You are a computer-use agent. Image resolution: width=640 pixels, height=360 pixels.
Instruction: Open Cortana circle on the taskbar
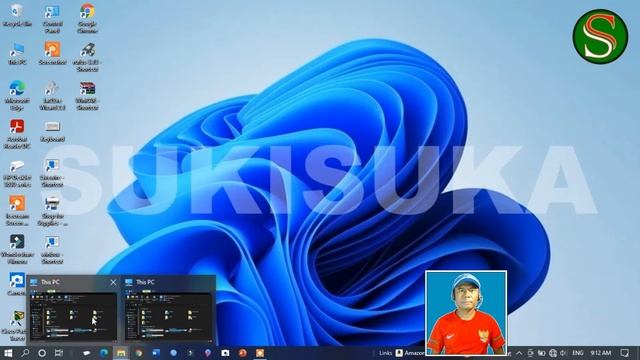[42, 353]
